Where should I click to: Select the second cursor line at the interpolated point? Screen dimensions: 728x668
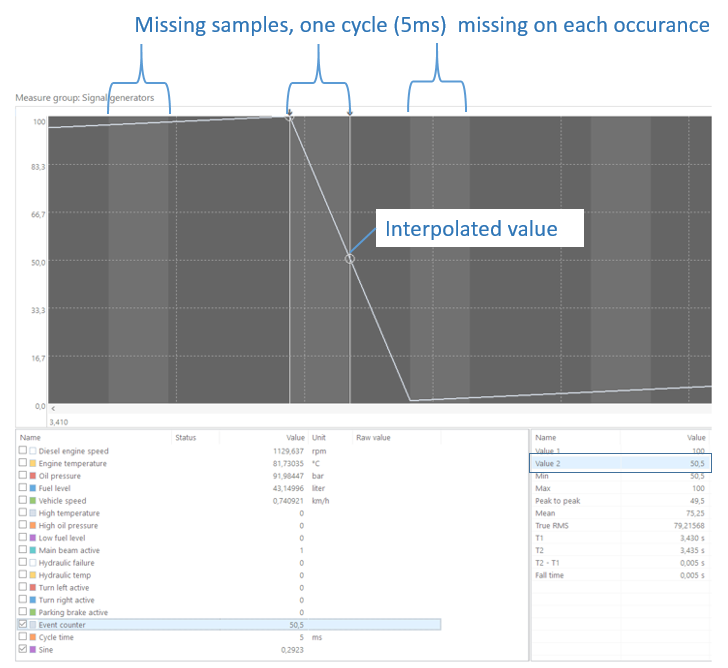pos(350,259)
